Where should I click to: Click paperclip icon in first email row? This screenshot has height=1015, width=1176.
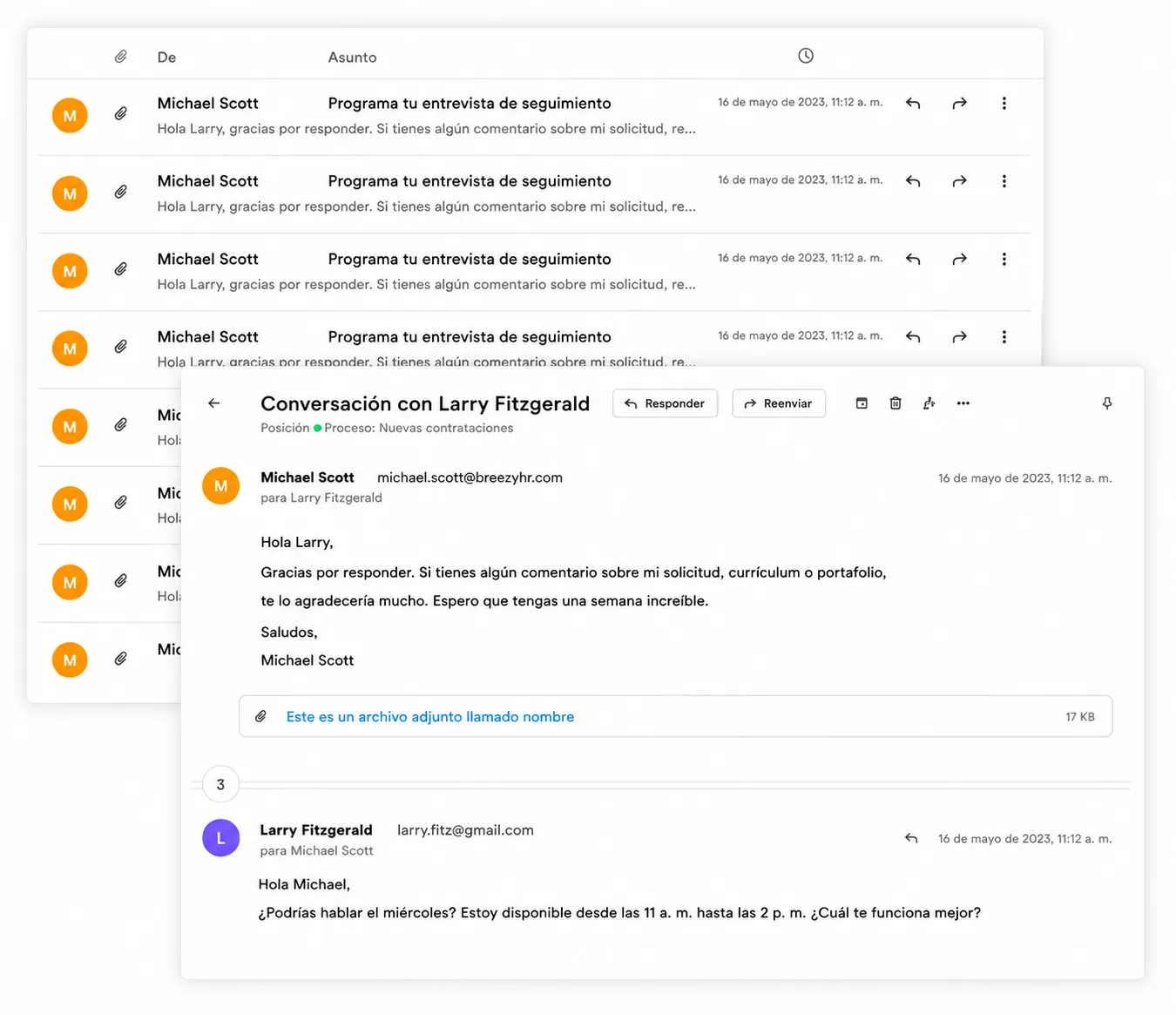[121, 113]
